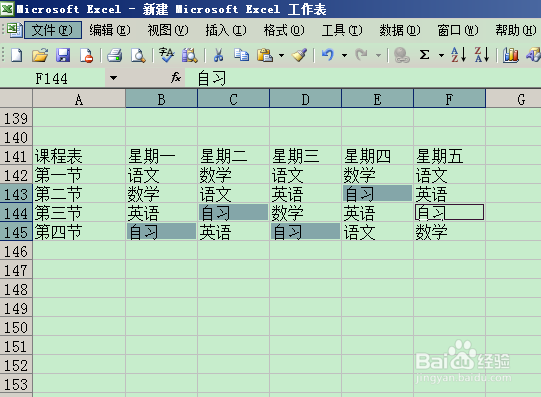Copy selection with the Copy icon
The width and height of the screenshot is (541, 397).
(x=241, y=55)
